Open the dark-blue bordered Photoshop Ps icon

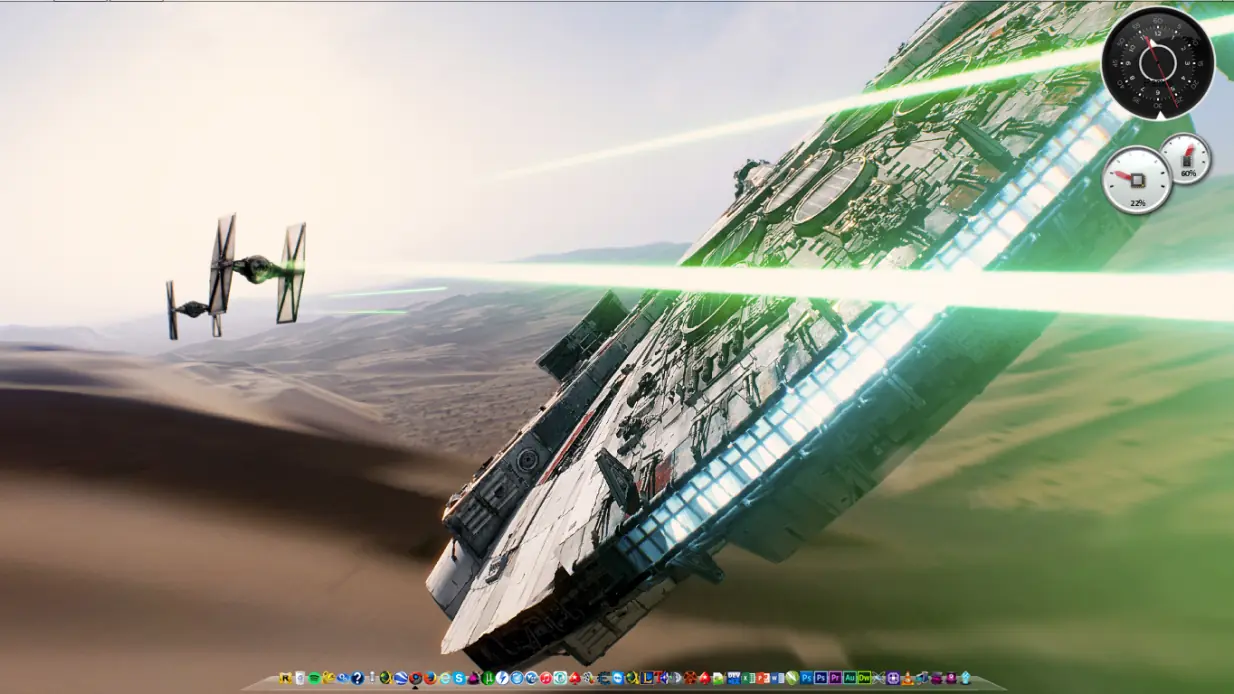coord(821,678)
